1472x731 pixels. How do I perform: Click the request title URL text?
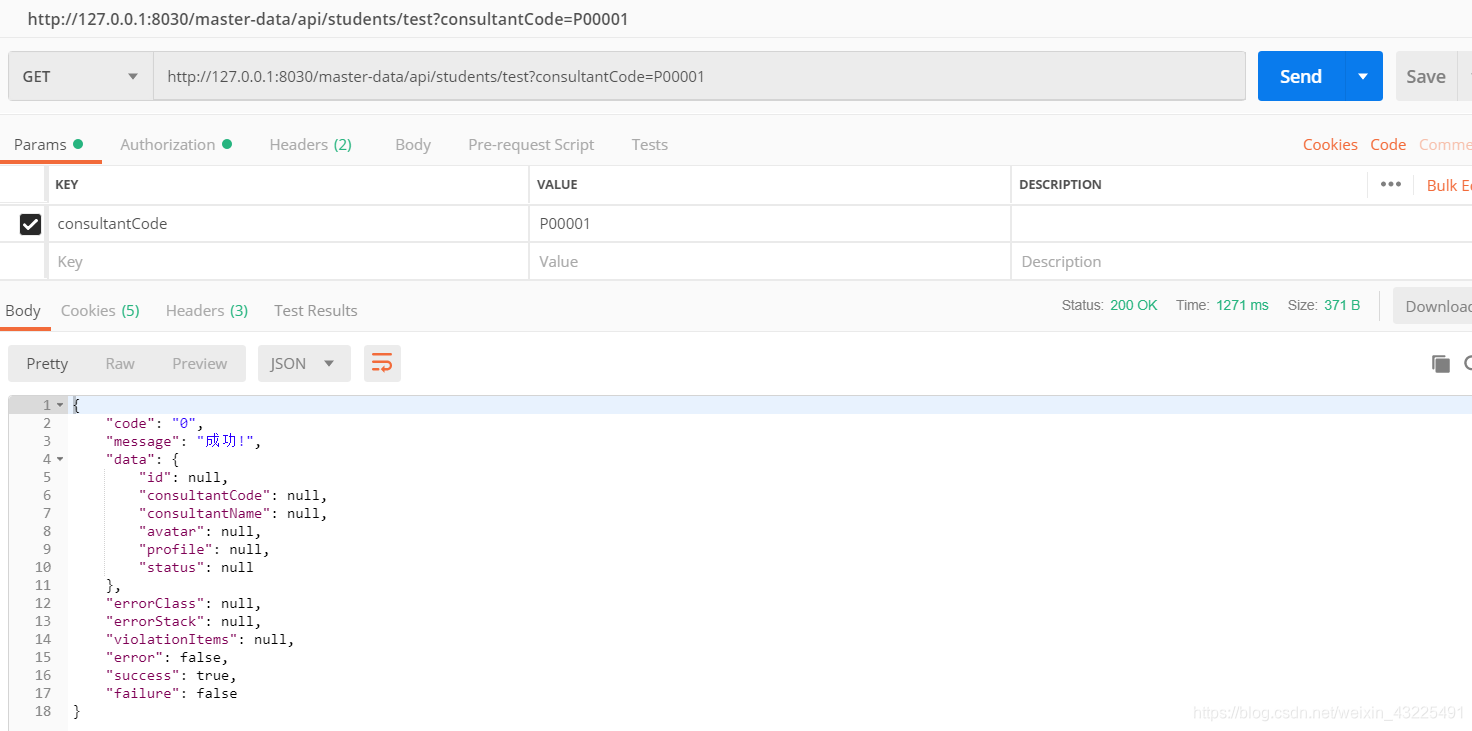coord(328,19)
